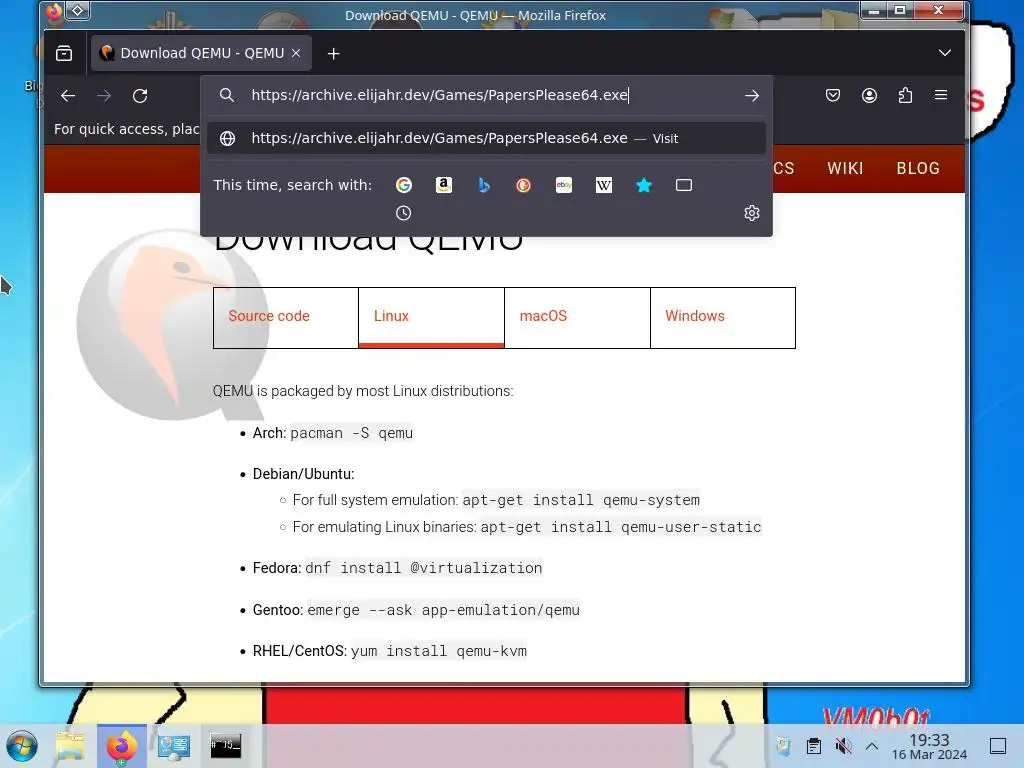
Task: Switch to the Source code tab
Action: point(285,317)
